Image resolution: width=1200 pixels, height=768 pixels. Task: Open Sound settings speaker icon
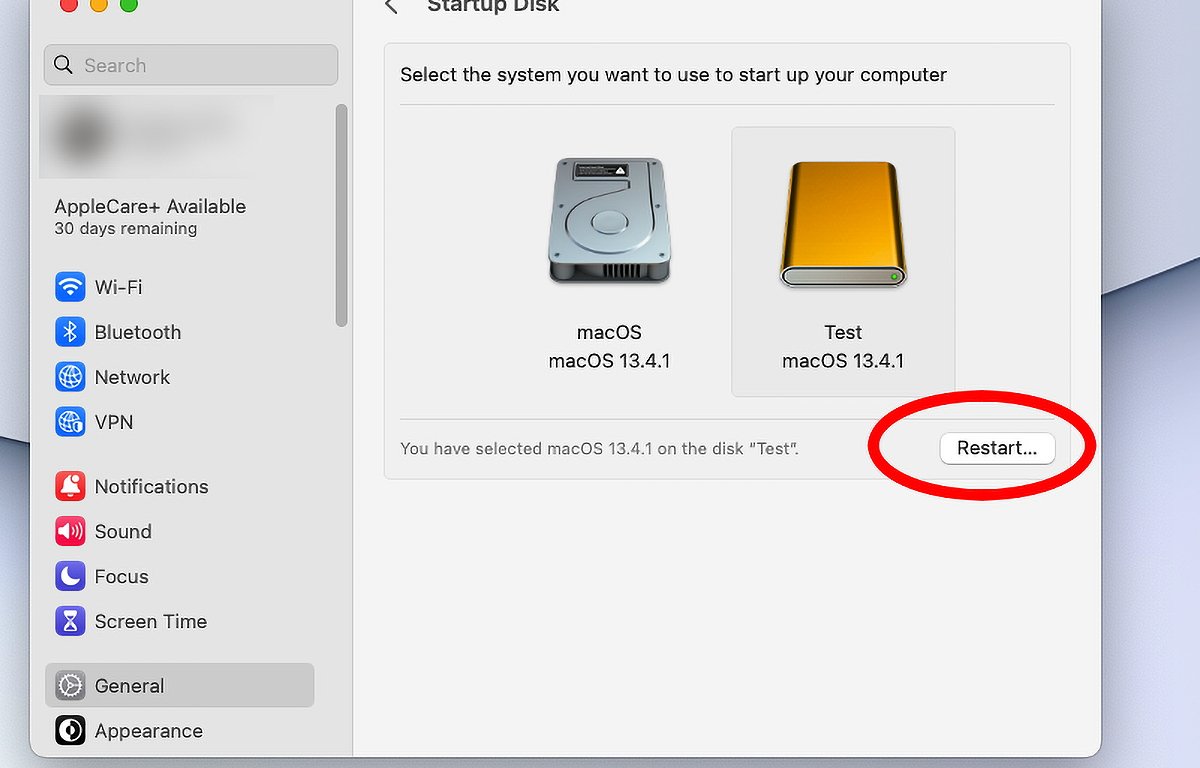coord(70,531)
